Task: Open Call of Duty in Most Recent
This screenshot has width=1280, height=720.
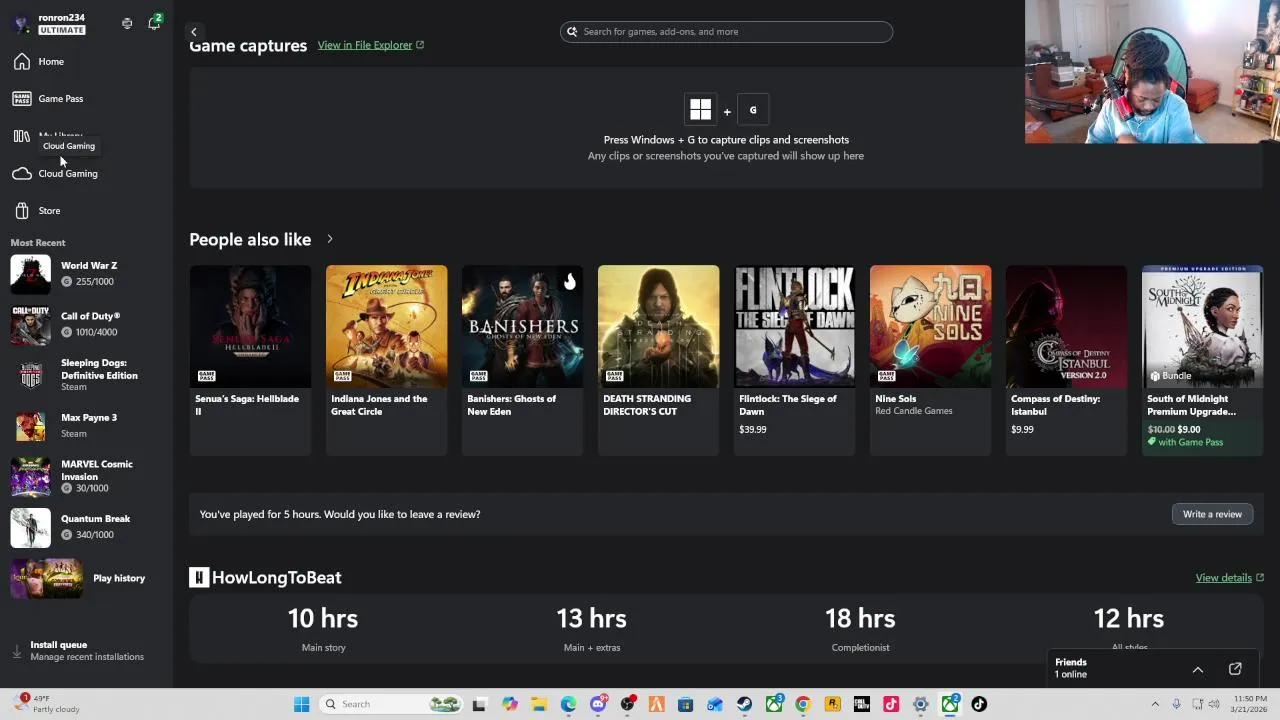Action: pos(87,324)
